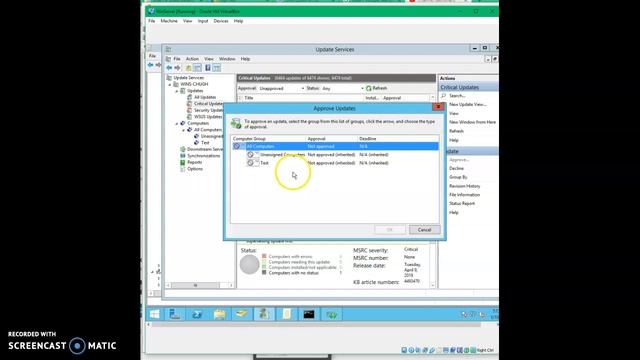Click the green Refresh icon beside Status filter
The width and height of the screenshot is (640, 360).
coord(369,88)
